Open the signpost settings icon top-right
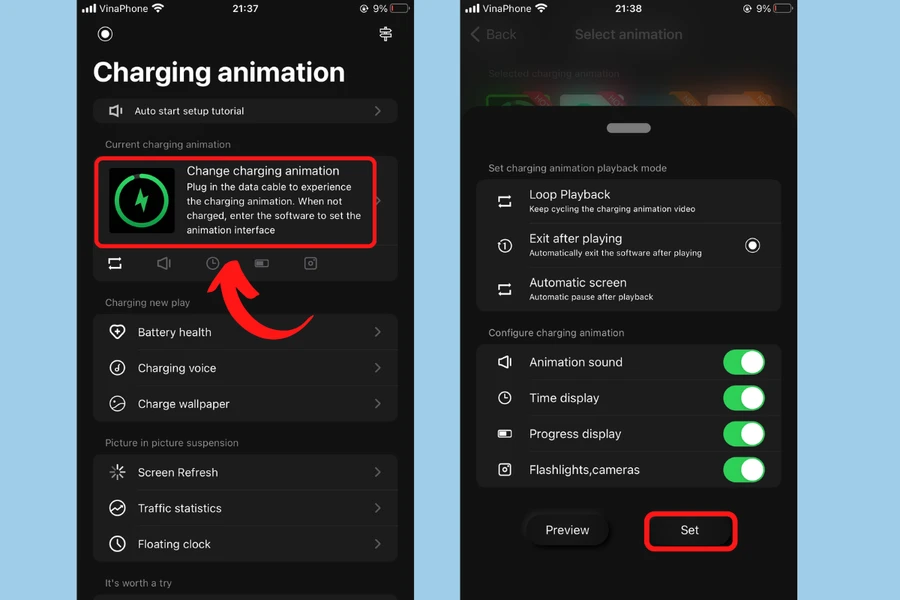This screenshot has height=600, width=900. (386, 34)
